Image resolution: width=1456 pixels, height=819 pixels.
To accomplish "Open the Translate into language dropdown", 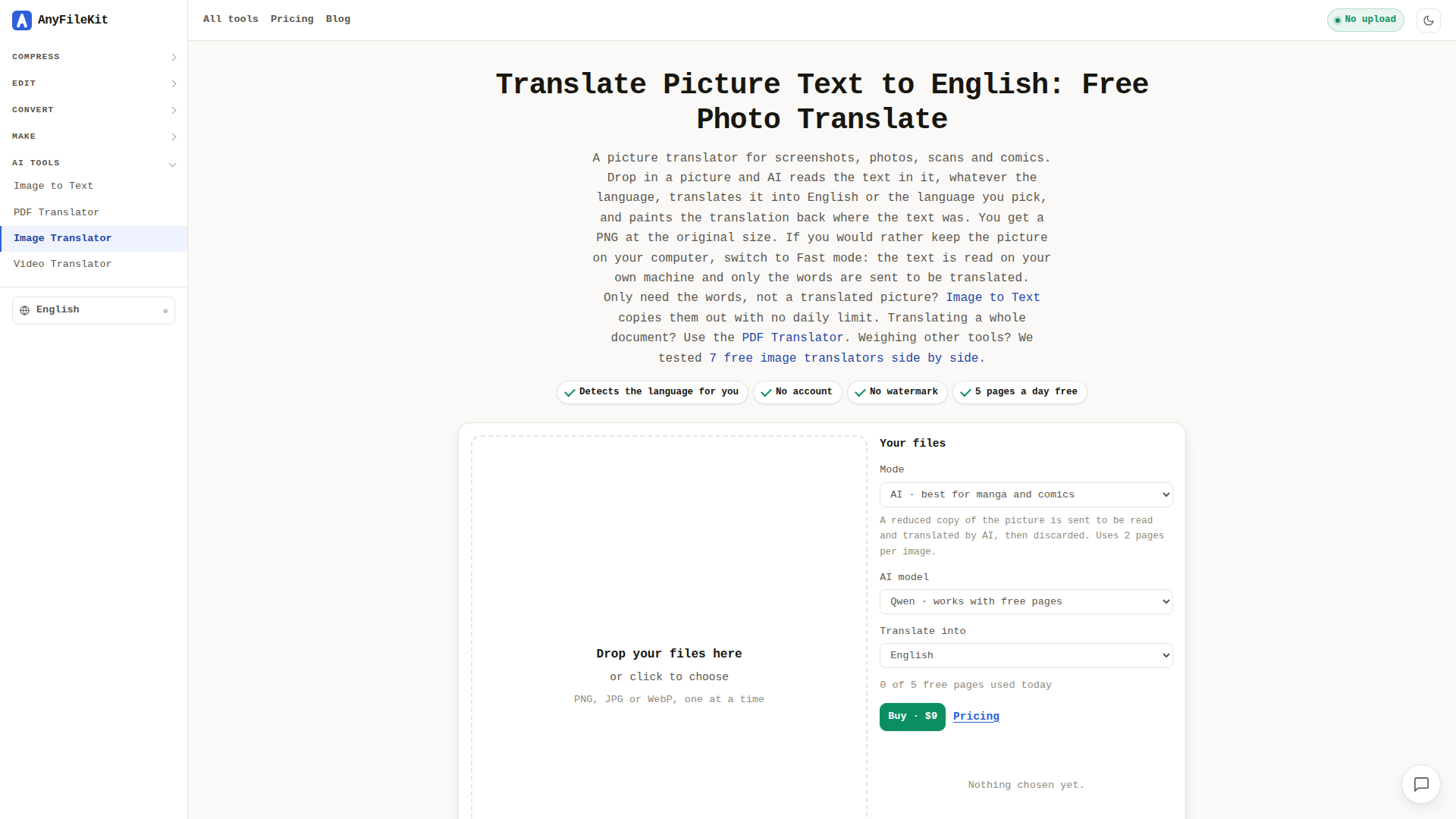I will [x=1026, y=655].
